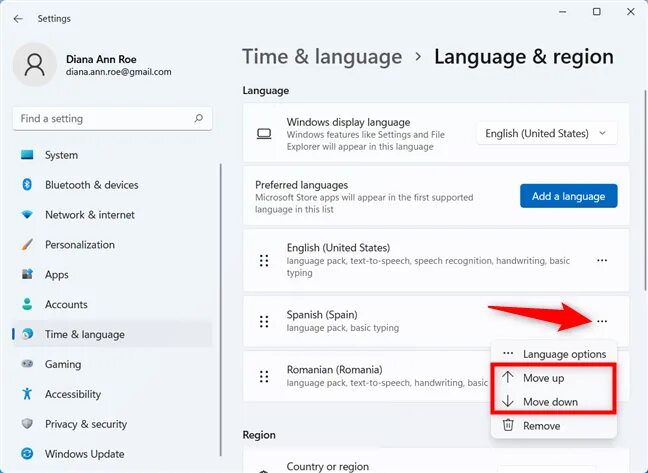Click the down arrow icon next to Move down
This screenshot has width=648, height=473.
coord(508,401)
